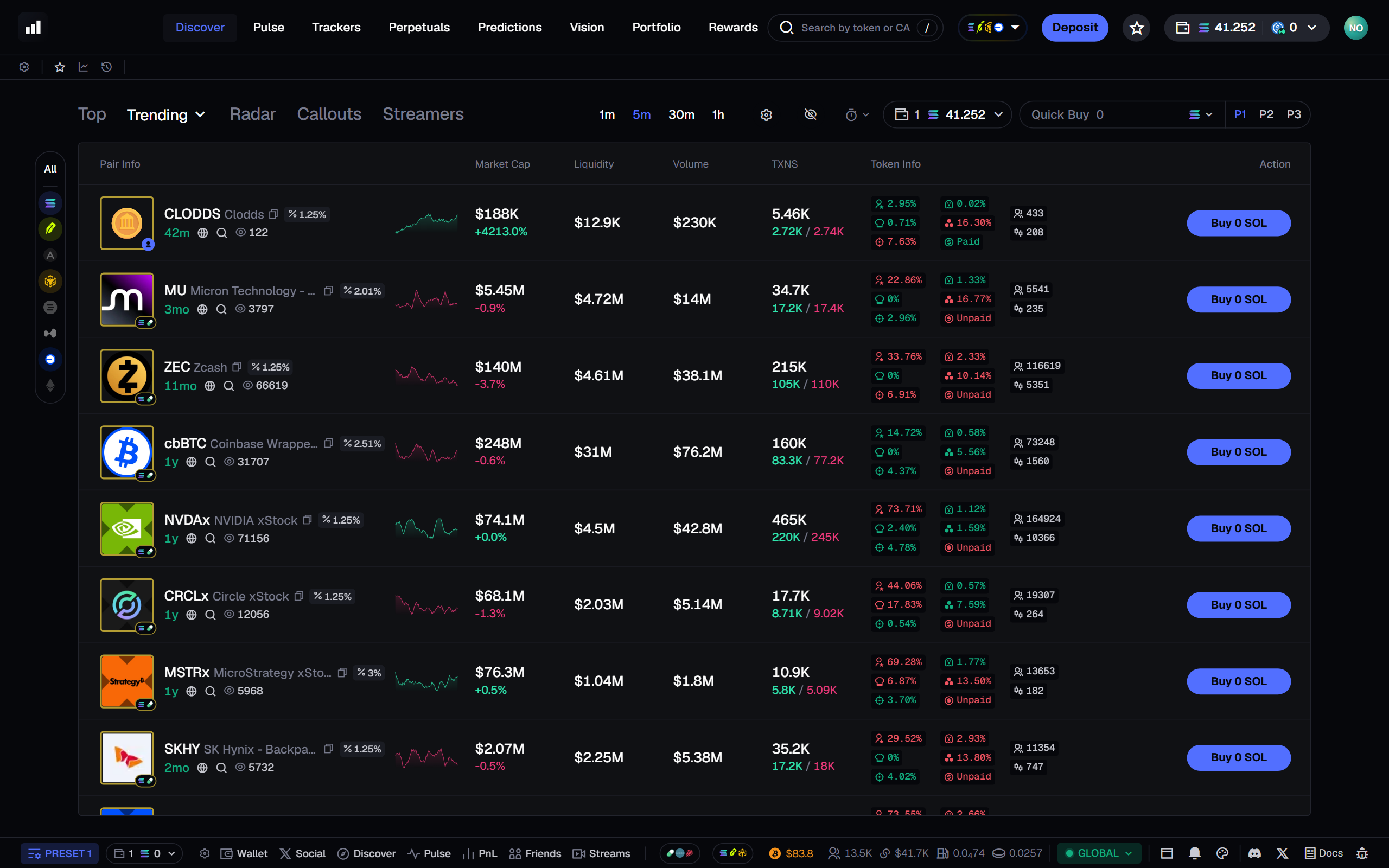Image resolution: width=1389 pixels, height=868 pixels.
Task: Open the Docs link in the bottom bar
Action: tap(1323, 853)
